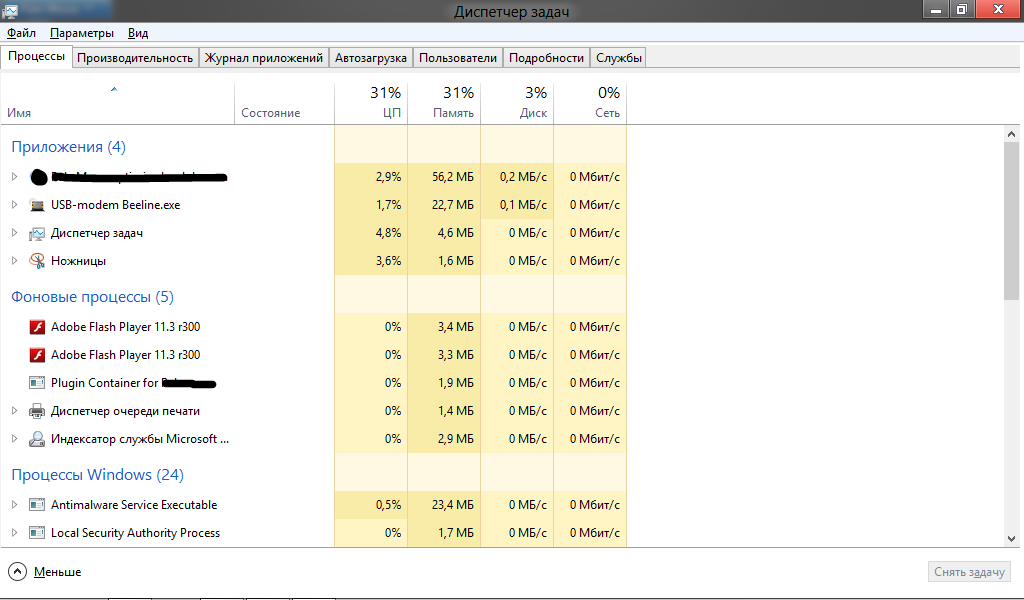Select the Ножницы scissors icon
Image resolution: width=1024 pixels, height=600 pixels.
click(x=37, y=261)
